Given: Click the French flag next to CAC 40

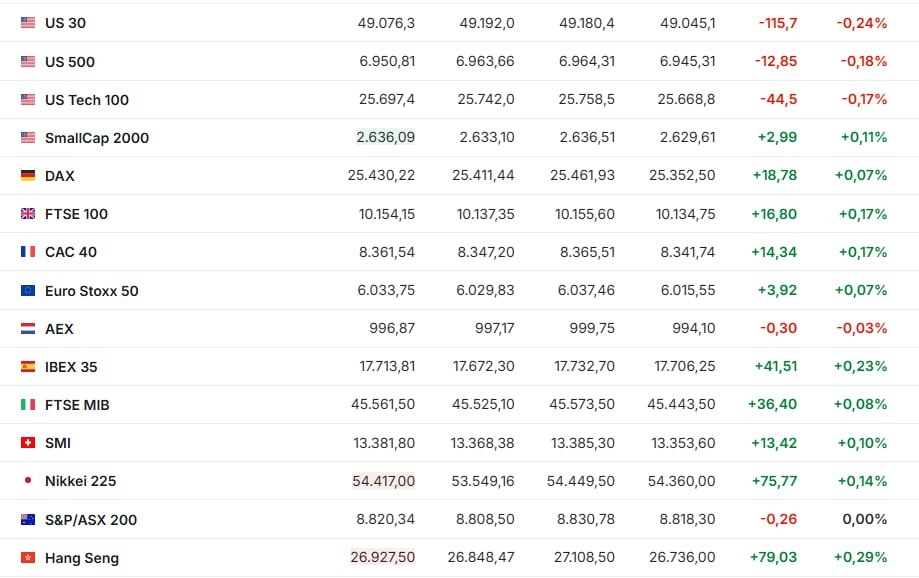Looking at the screenshot, I should click(28, 252).
